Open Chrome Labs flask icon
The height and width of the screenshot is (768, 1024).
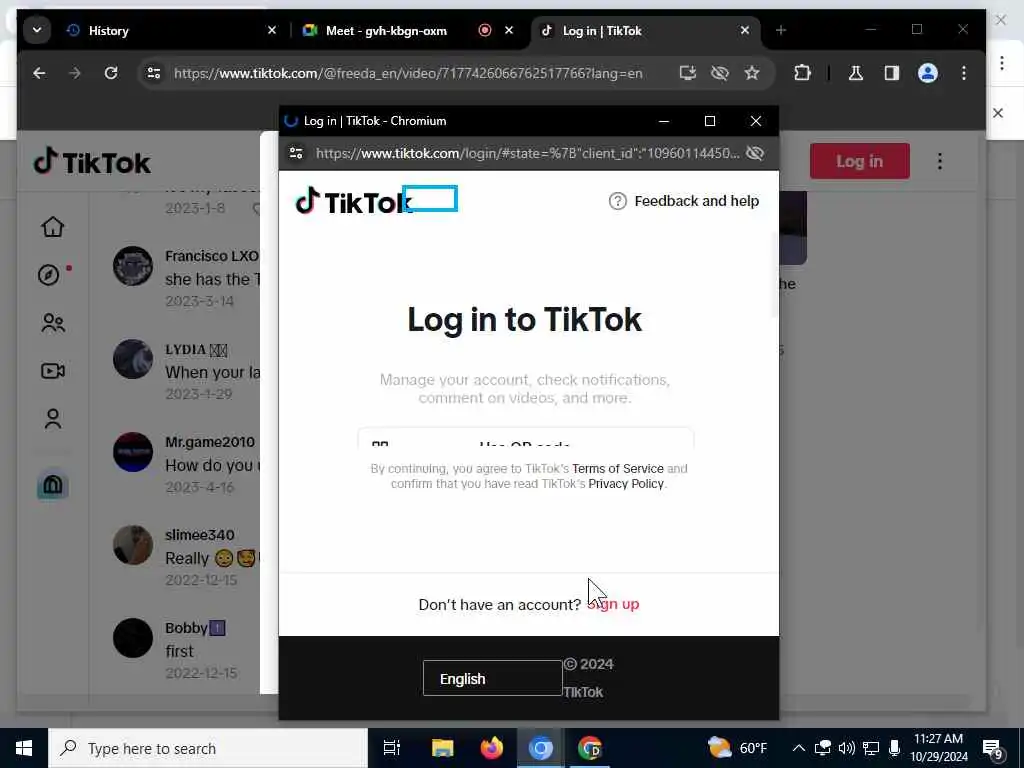point(856,73)
